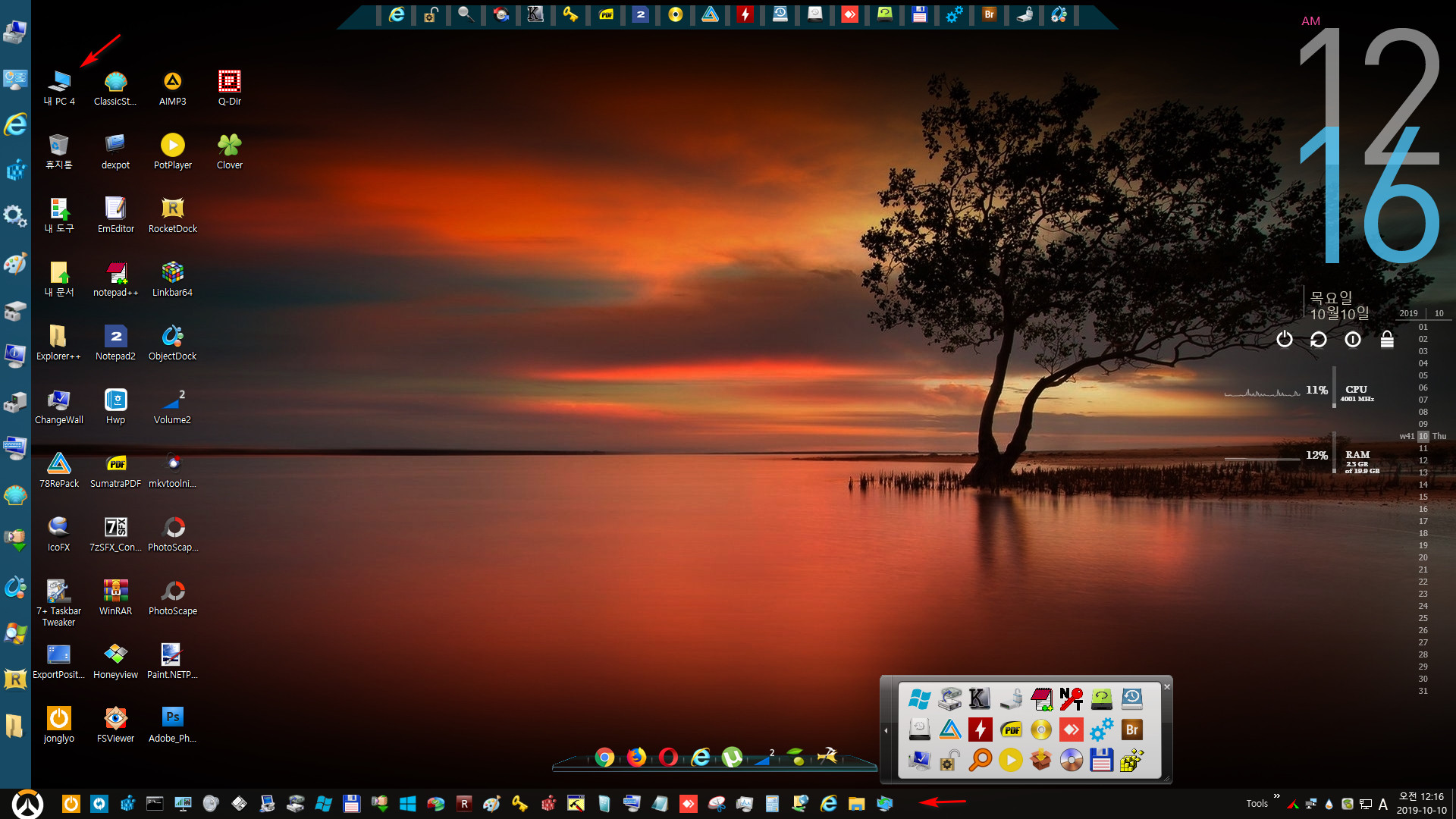Open the 휴지통 recycle bin
This screenshot has height=819, width=1456.
pyautogui.click(x=59, y=151)
